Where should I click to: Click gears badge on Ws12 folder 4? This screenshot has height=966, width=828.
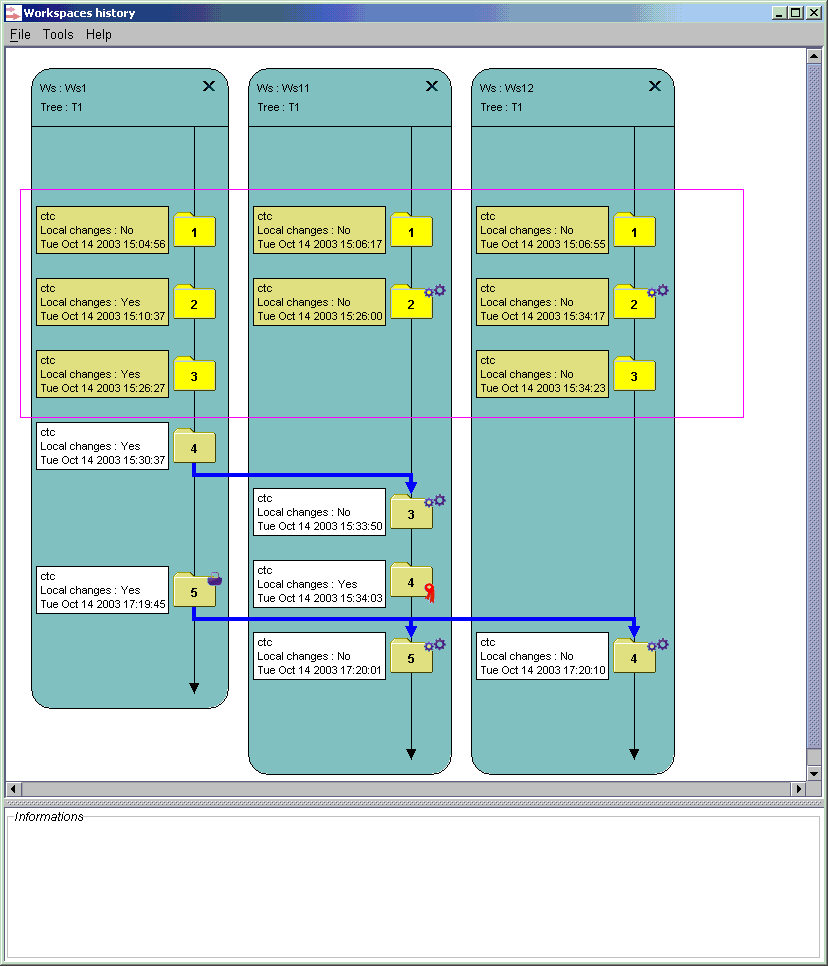pyautogui.click(x=658, y=644)
